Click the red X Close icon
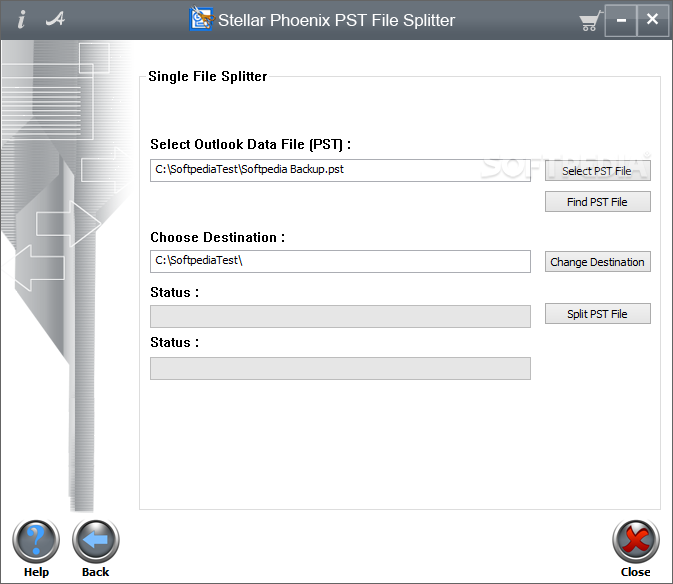 pos(636,541)
